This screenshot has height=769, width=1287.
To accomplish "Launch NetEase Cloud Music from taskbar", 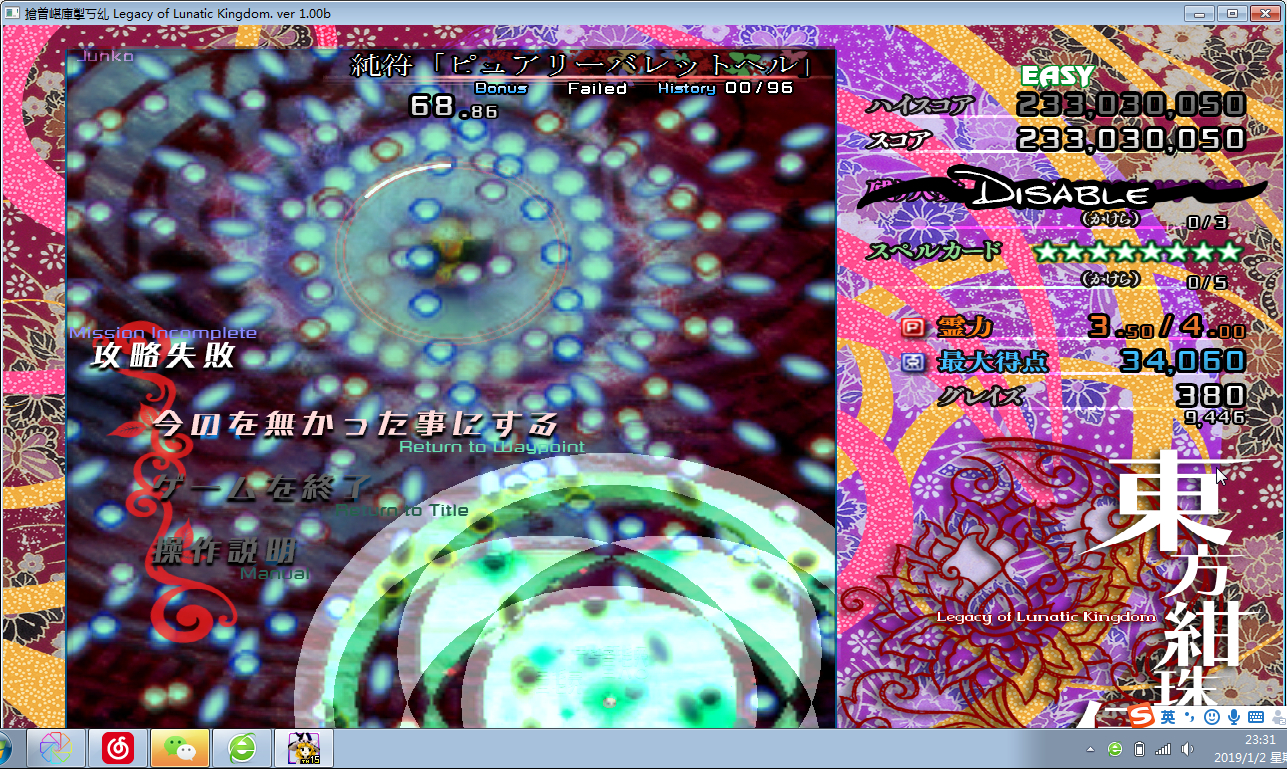I will coord(118,748).
